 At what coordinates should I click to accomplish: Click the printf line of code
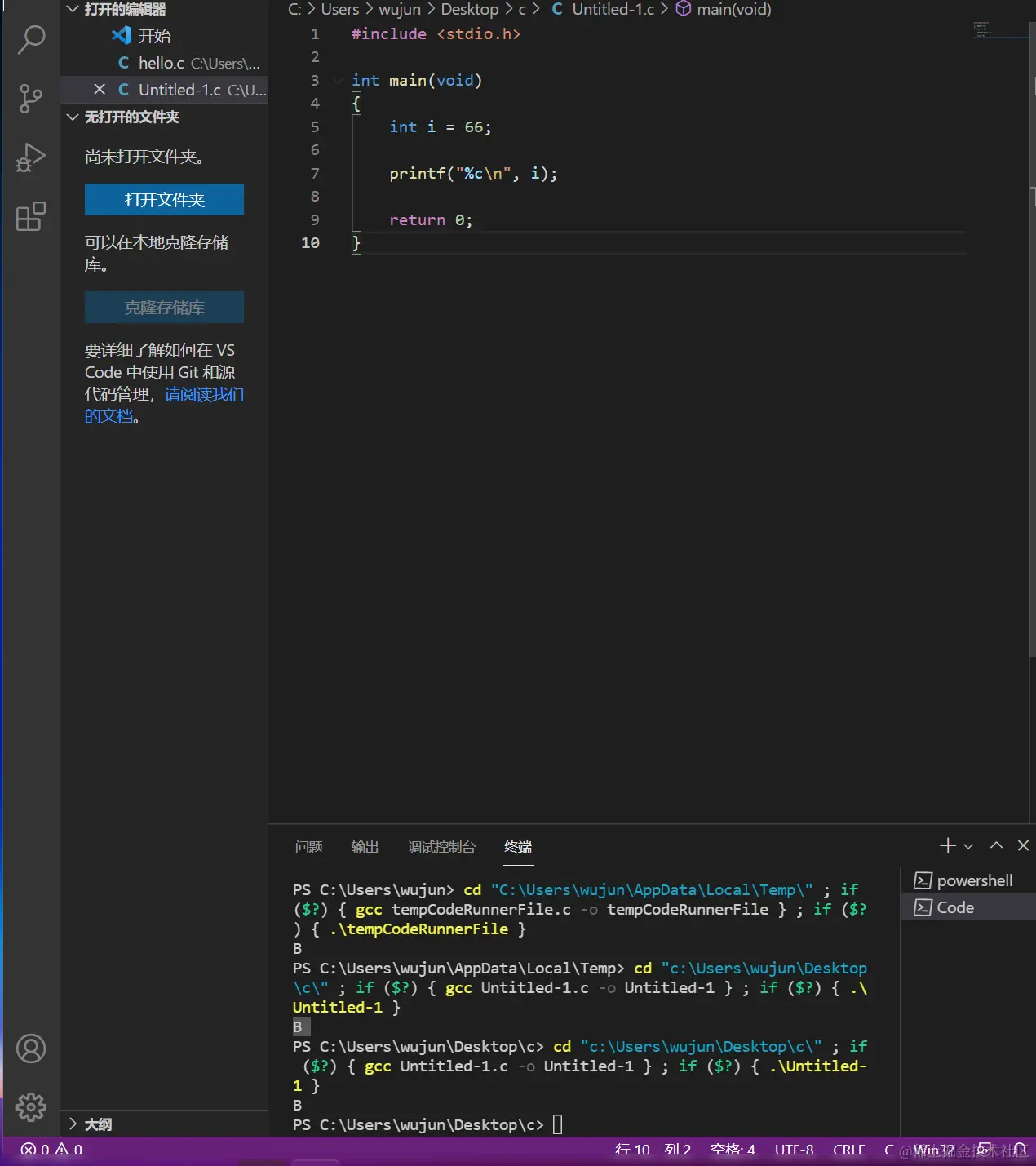click(x=473, y=173)
